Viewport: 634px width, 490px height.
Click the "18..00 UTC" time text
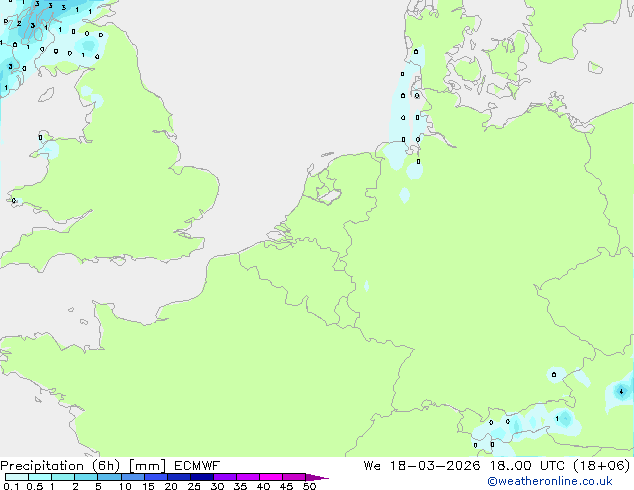pos(527,466)
